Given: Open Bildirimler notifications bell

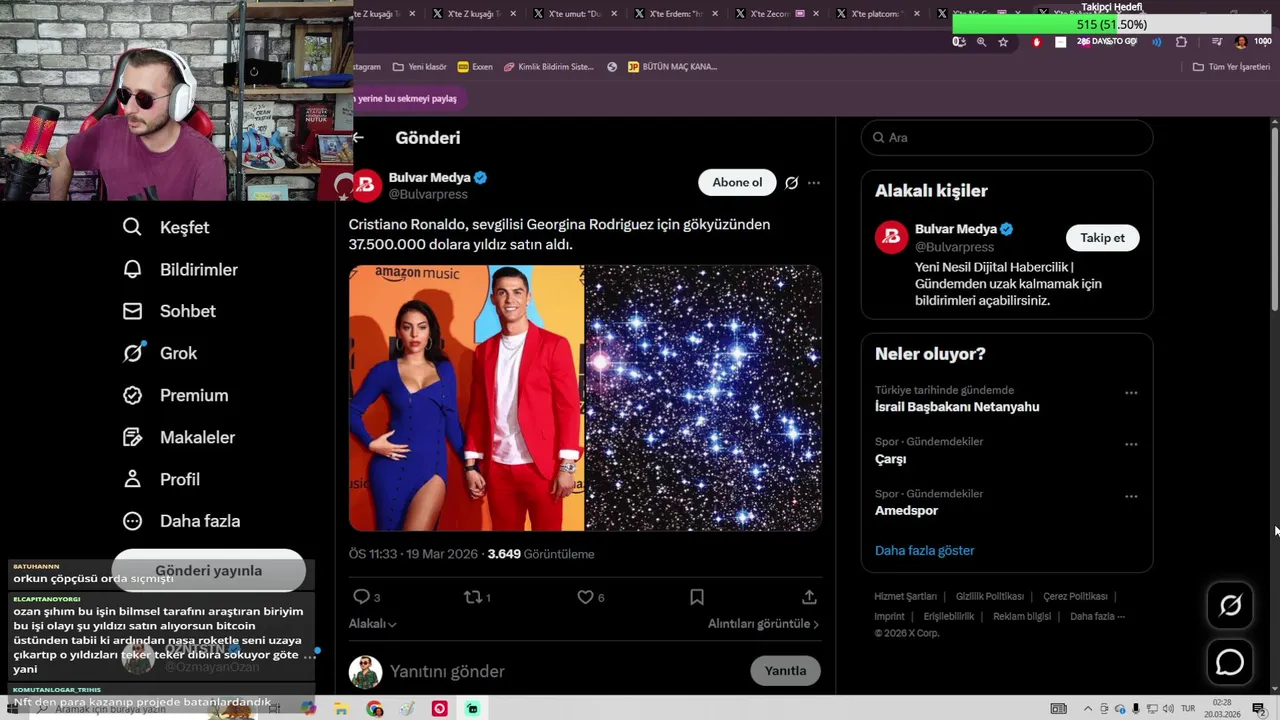Looking at the screenshot, I should tap(180, 270).
